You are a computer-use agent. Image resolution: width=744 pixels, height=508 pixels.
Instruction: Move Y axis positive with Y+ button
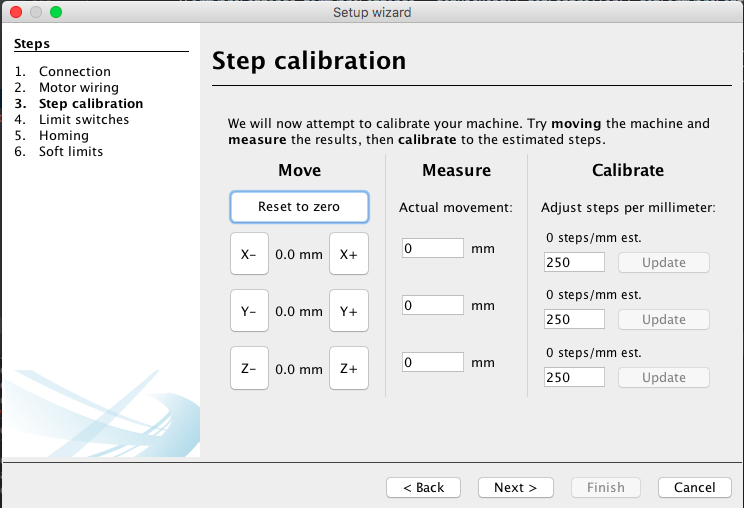tap(349, 311)
